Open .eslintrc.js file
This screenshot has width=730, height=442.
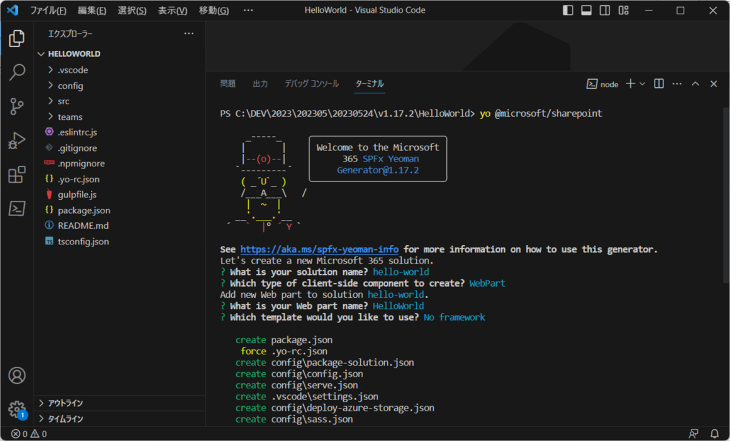pos(120,132)
